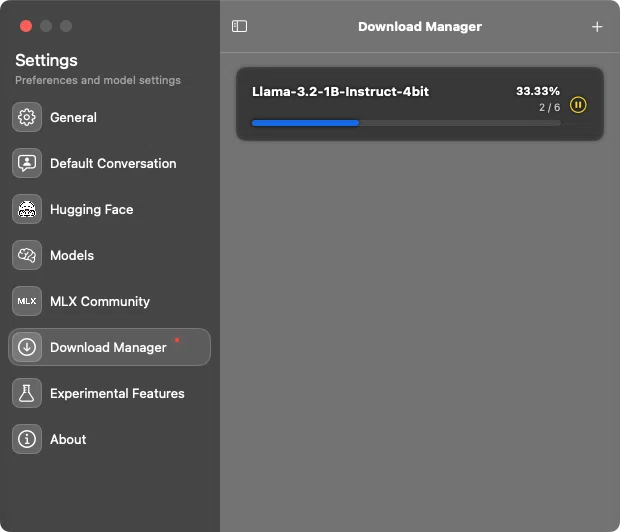620x532 pixels.
Task: Click the Settings heading in sidebar
Action: click(x=46, y=61)
